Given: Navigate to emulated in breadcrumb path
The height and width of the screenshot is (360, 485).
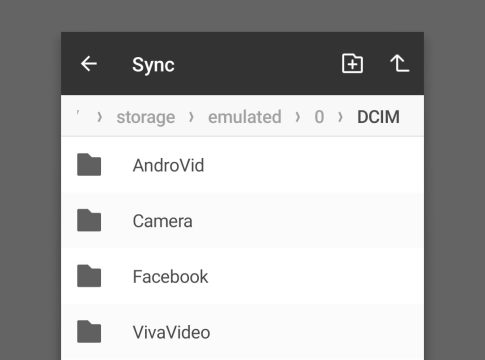Looking at the screenshot, I should click(245, 117).
